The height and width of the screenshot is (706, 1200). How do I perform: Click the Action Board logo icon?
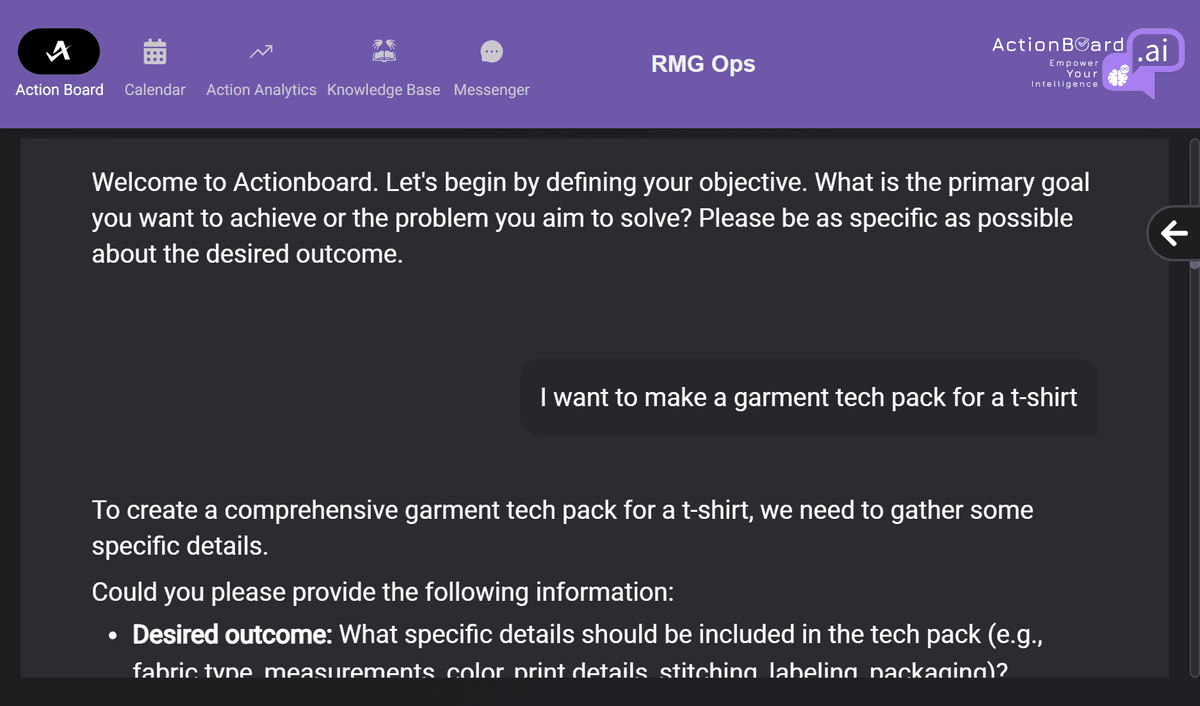click(x=59, y=51)
